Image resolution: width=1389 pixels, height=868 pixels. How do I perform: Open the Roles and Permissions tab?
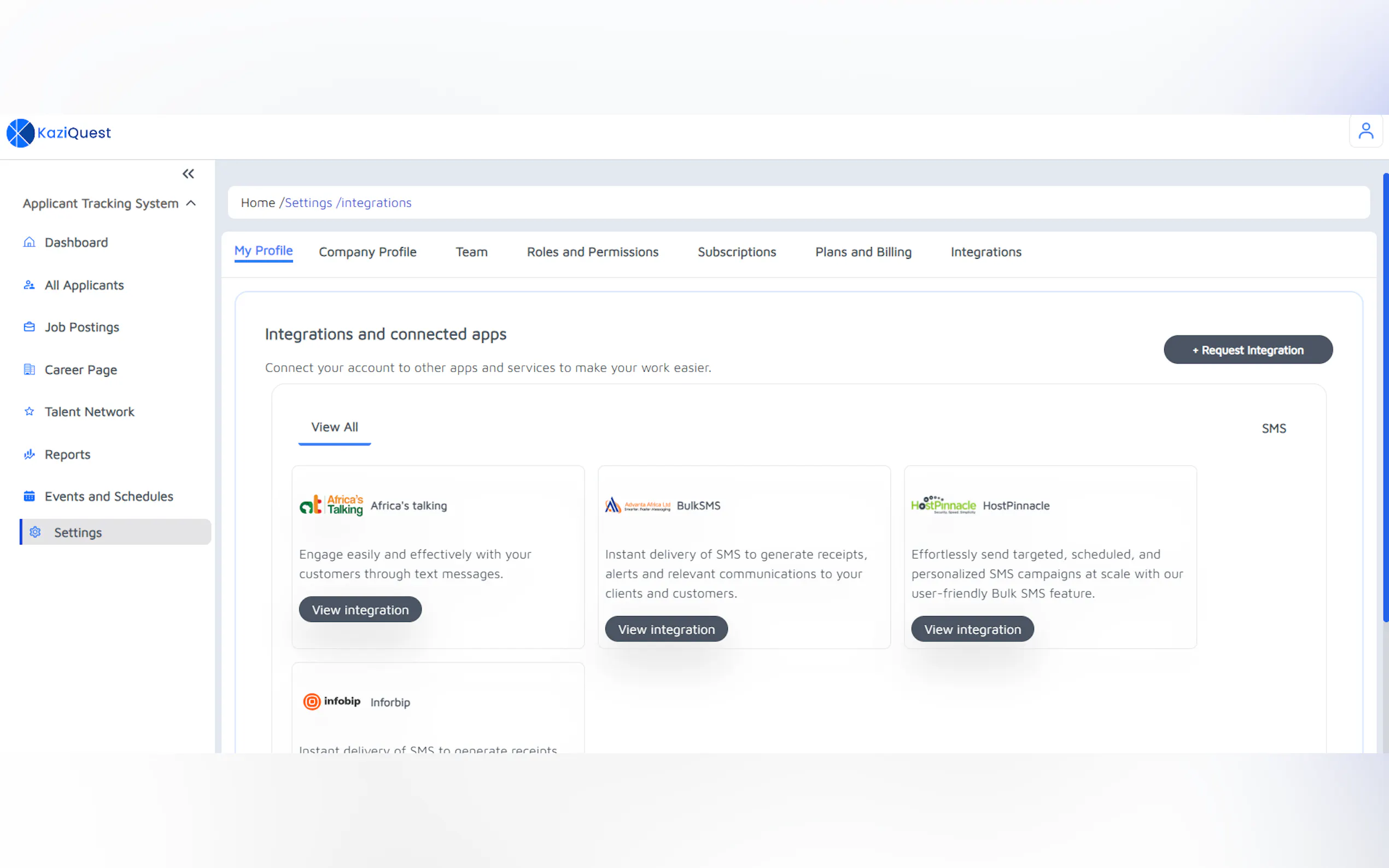pos(592,252)
